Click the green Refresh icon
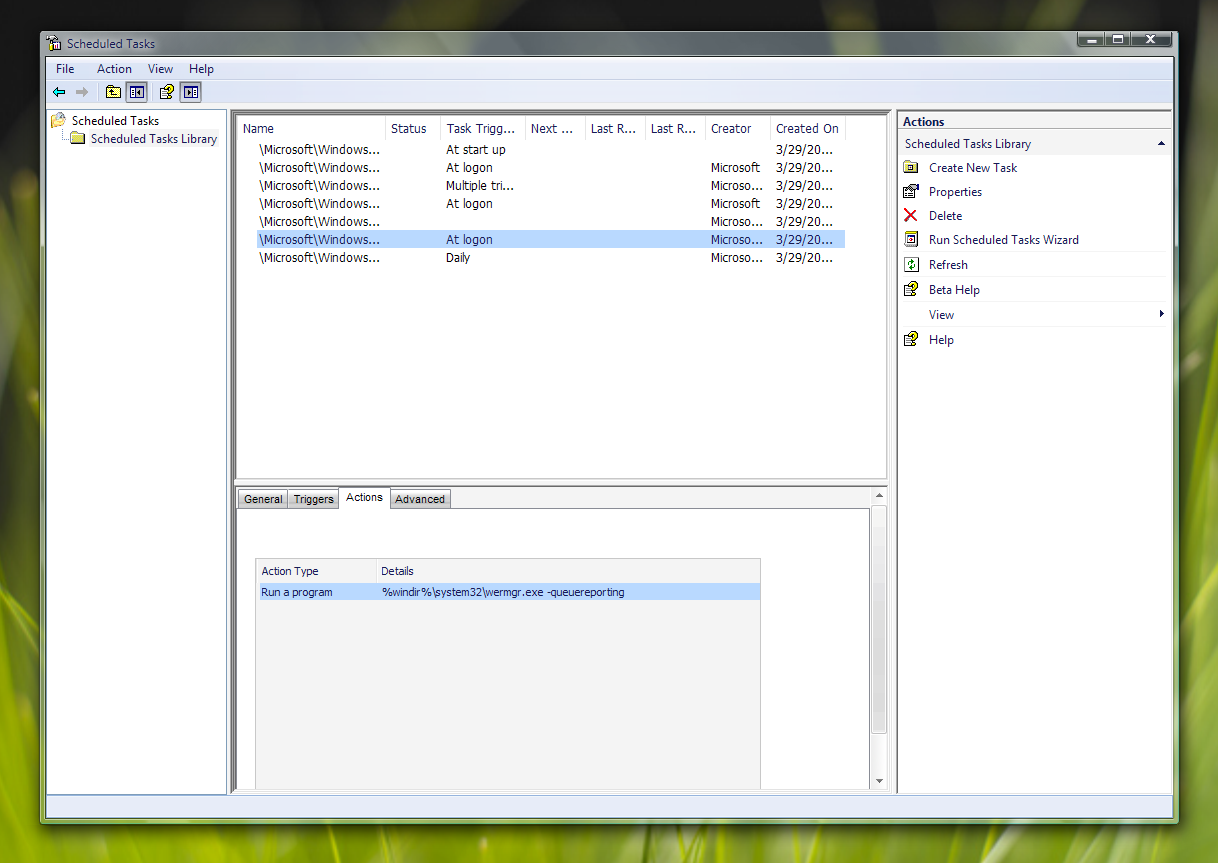The width and height of the screenshot is (1218, 863). tap(911, 265)
